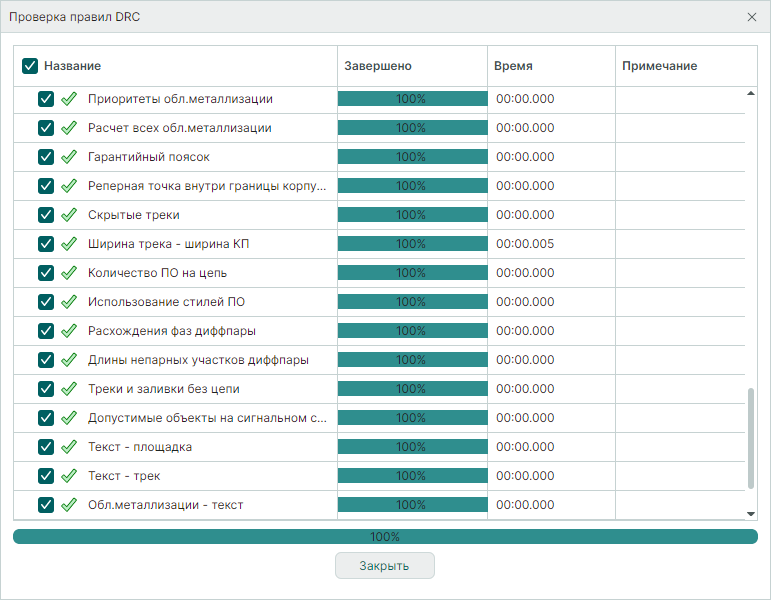The image size is (771, 600).
Task: Click green checkmark next to Текст - трек
Action: pyautogui.click(x=69, y=476)
